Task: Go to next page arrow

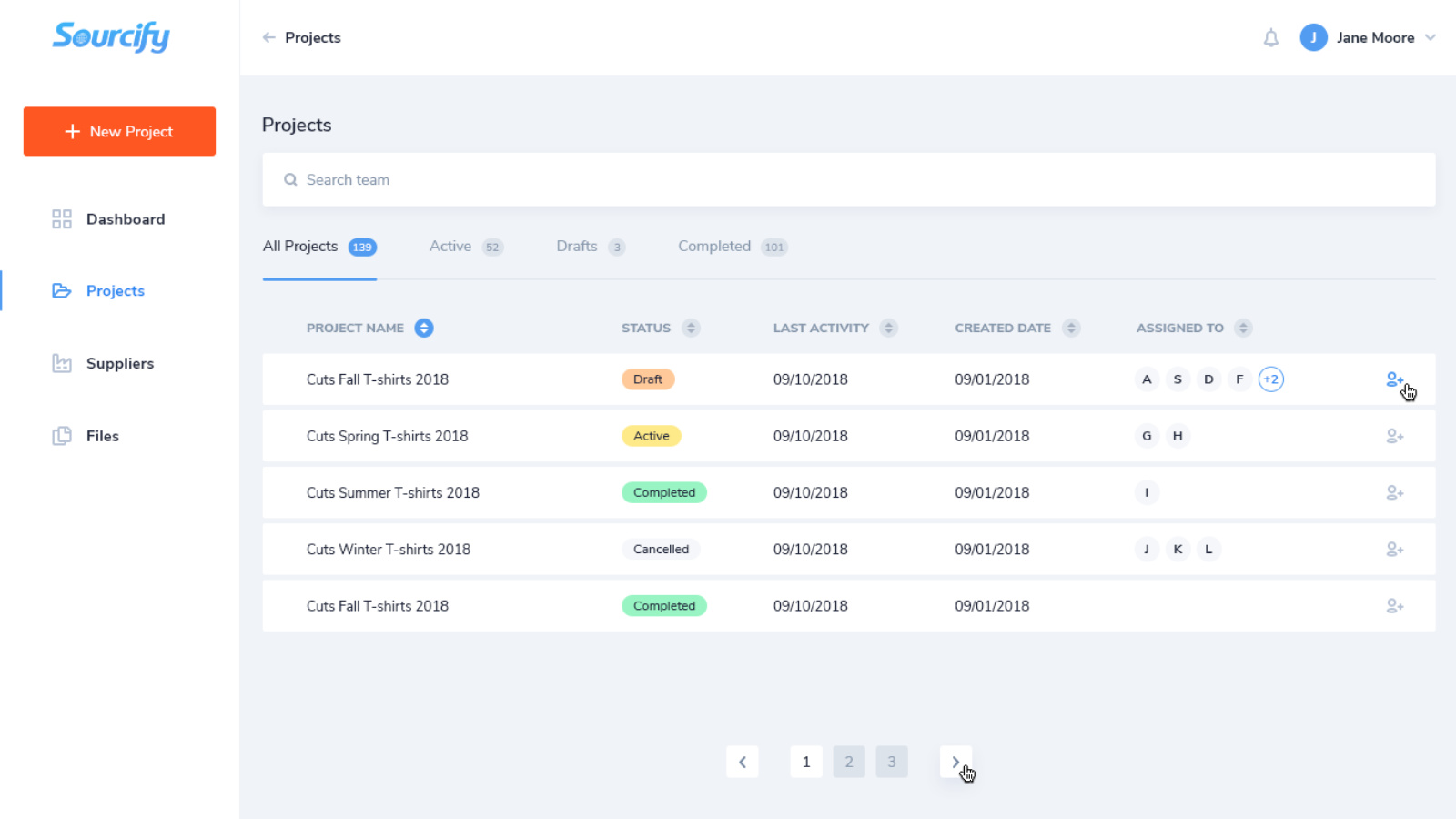Action: tap(955, 762)
